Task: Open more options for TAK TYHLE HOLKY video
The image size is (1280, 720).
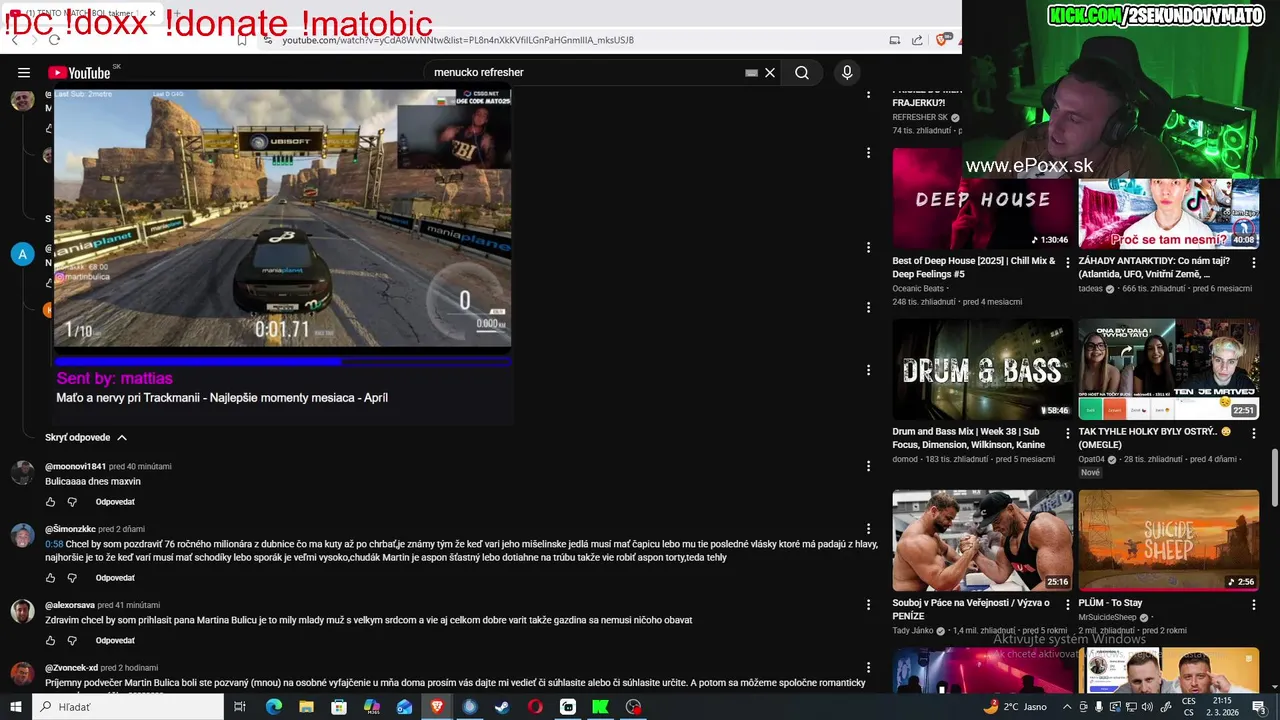Action: pos(1254,433)
